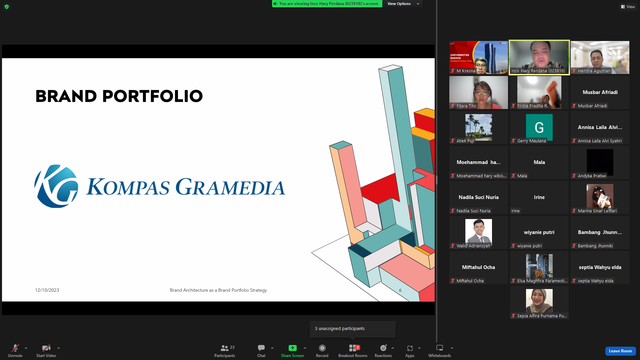Open the Apps panel
The width and height of the screenshot is (640, 360).
pyautogui.click(x=410, y=350)
